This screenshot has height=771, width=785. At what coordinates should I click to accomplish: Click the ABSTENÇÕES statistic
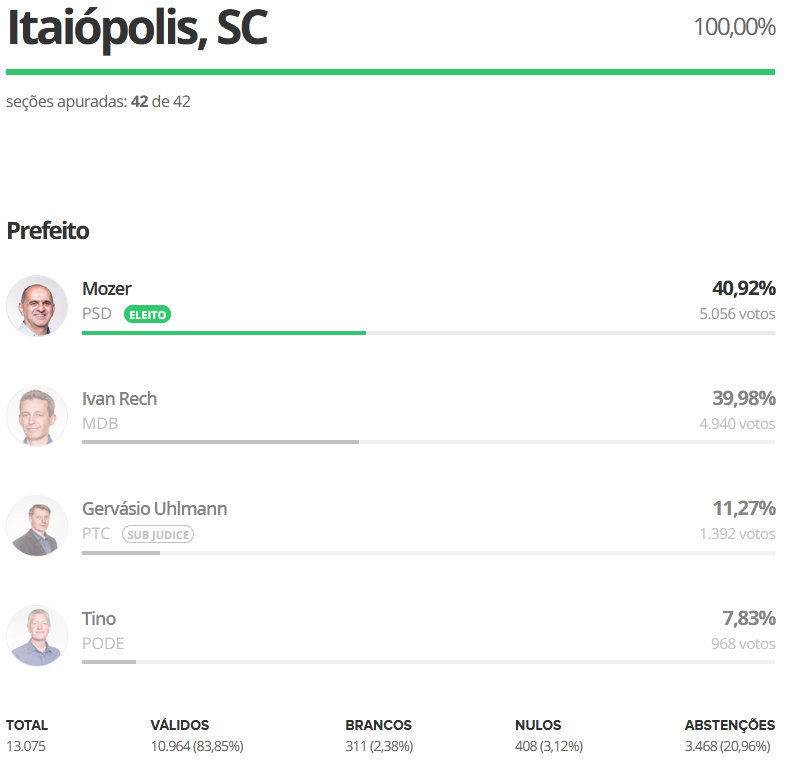(729, 736)
